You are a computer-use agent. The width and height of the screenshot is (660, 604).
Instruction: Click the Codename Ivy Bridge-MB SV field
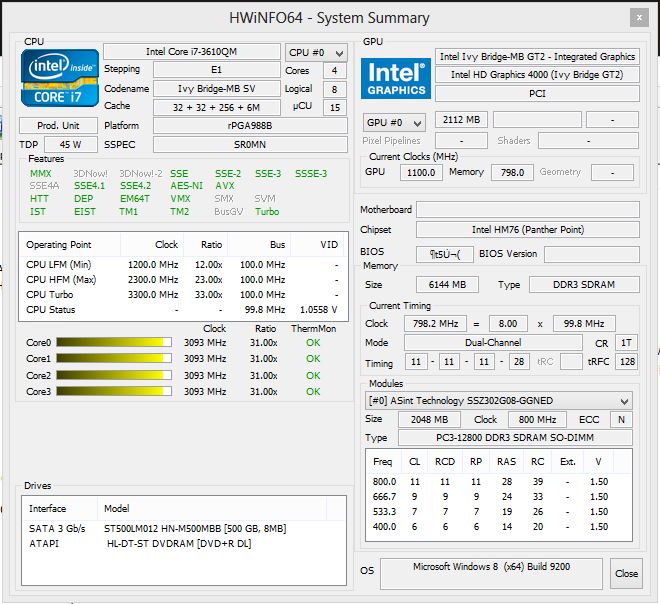point(216,88)
